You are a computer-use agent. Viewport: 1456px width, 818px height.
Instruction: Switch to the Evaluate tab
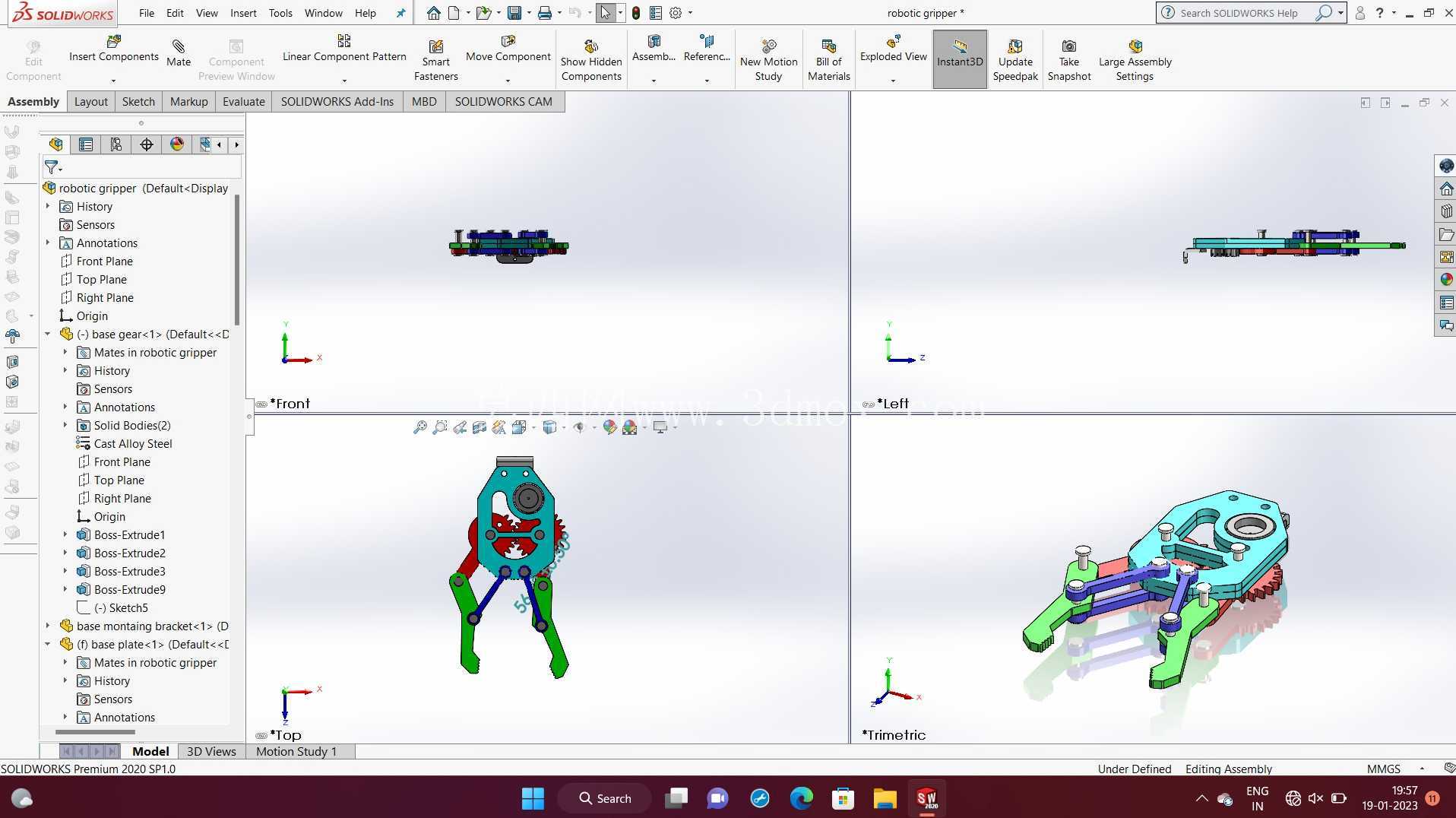(x=243, y=101)
